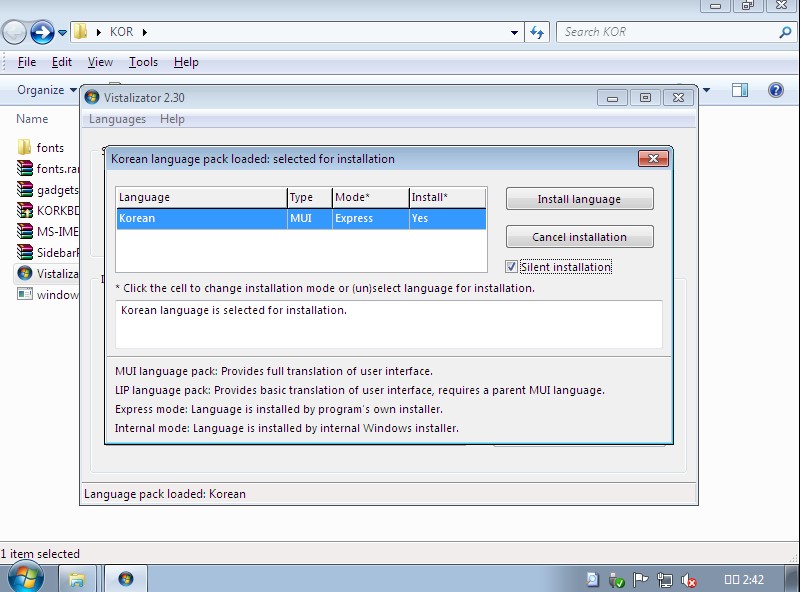The width and height of the screenshot is (800, 592).
Task: Open the Windows Start menu orb
Action: click(x=26, y=578)
